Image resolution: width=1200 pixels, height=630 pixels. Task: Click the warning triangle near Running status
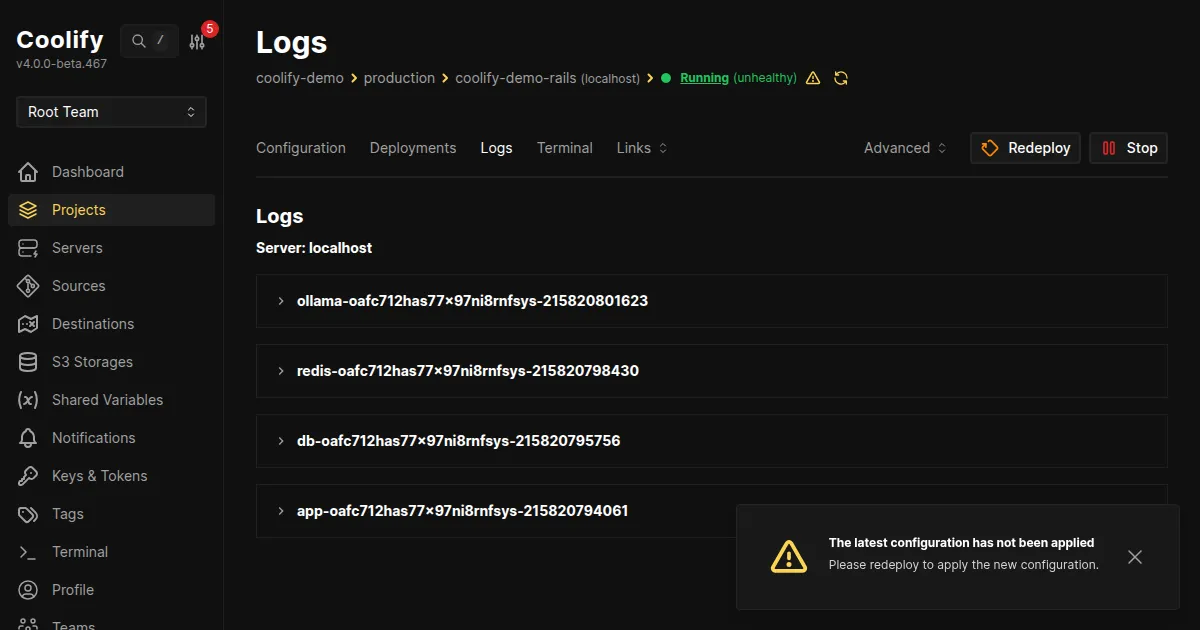tap(813, 77)
